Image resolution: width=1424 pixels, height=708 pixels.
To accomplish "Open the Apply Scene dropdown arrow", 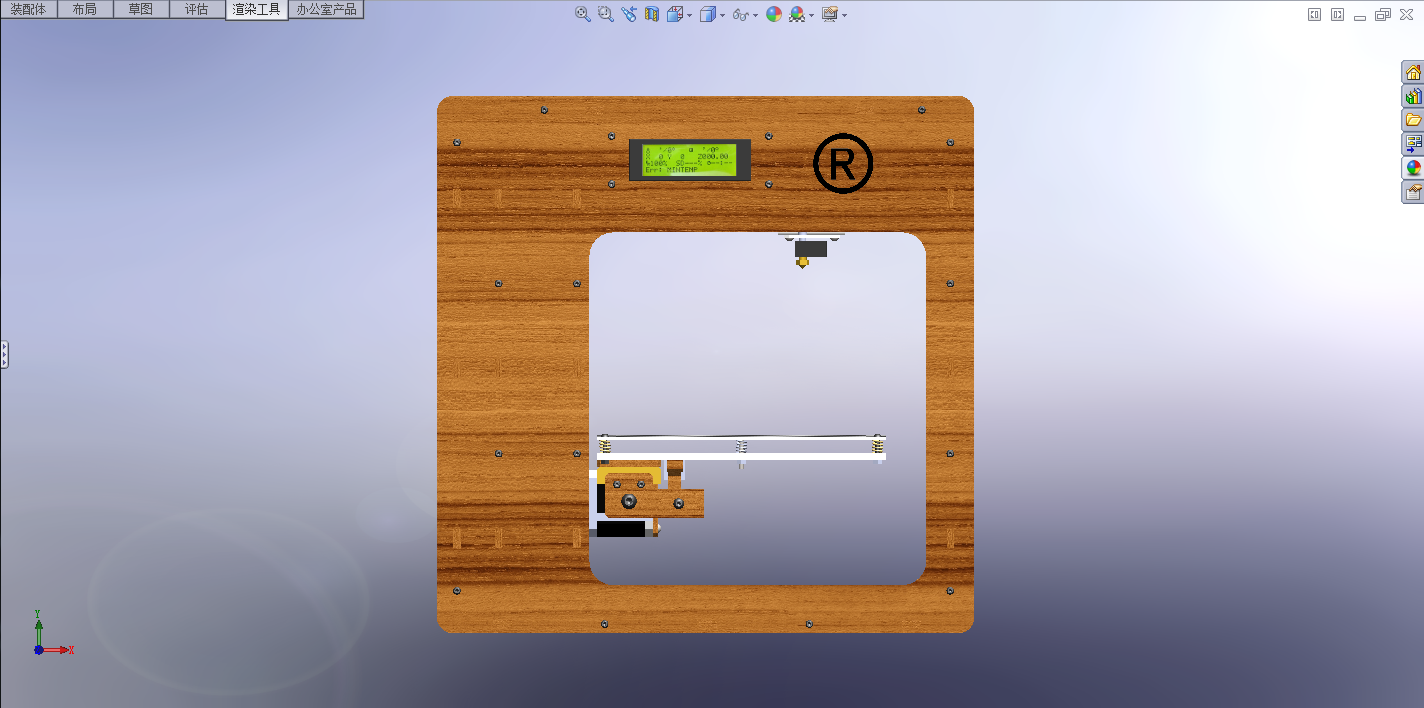I will tap(811, 15).
